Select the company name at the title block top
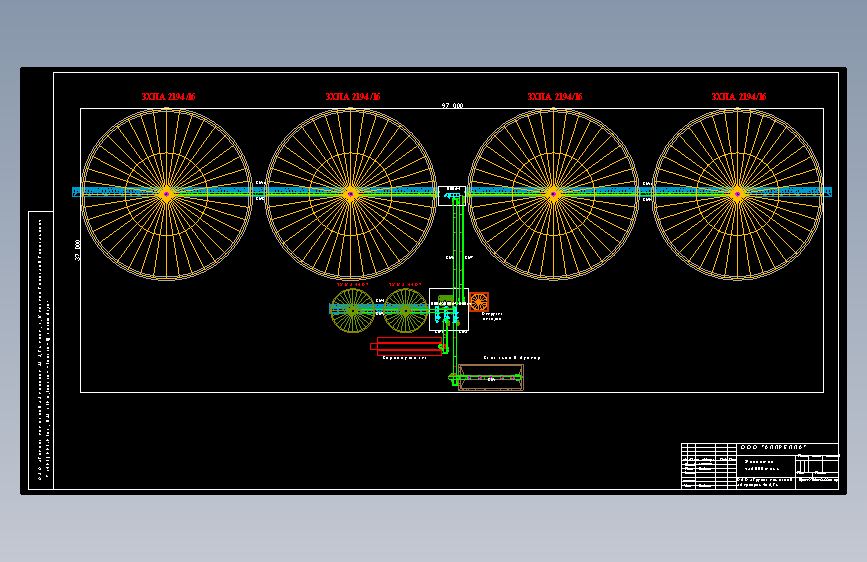 pyautogui.click(x=774, y=447)
